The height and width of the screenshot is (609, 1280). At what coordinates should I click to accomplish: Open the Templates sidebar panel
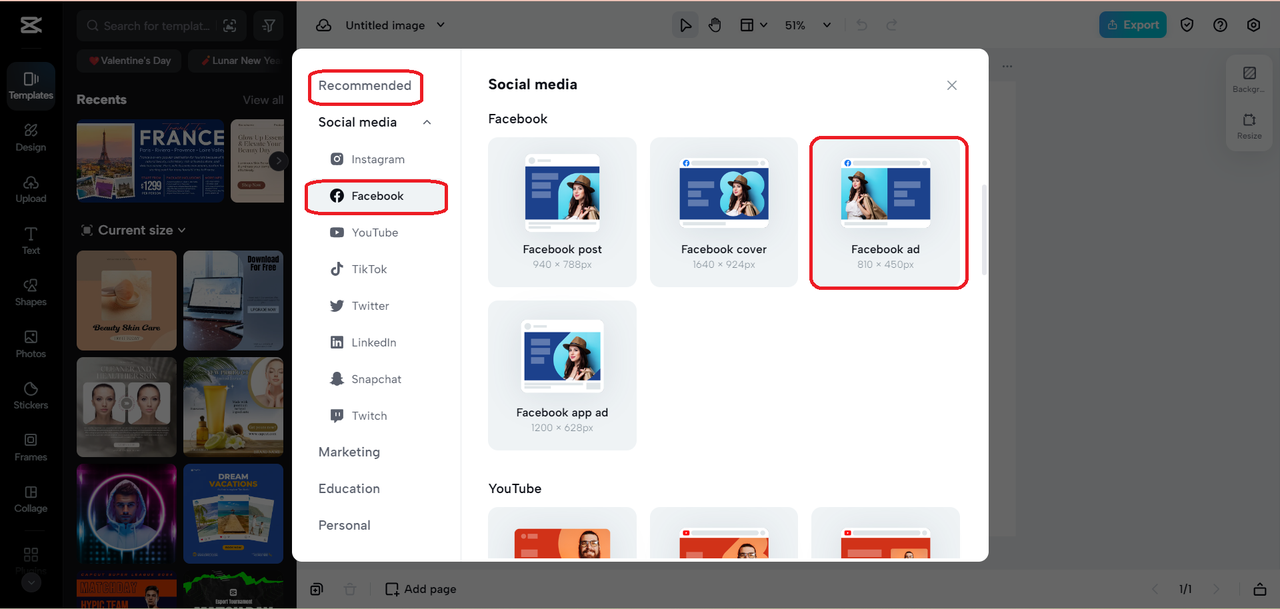tap(31, 85)
